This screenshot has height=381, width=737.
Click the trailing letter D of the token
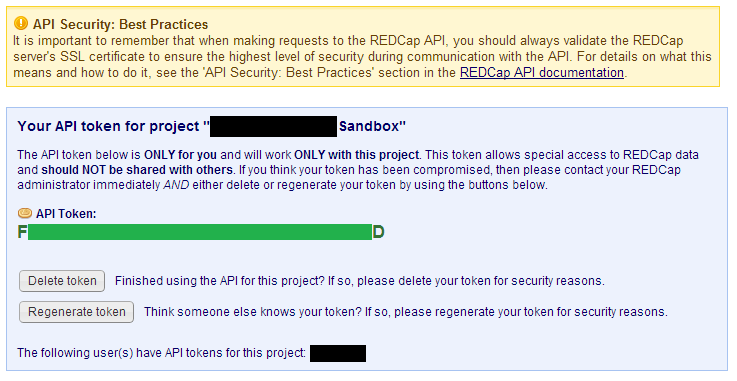(x=378, y=232)
